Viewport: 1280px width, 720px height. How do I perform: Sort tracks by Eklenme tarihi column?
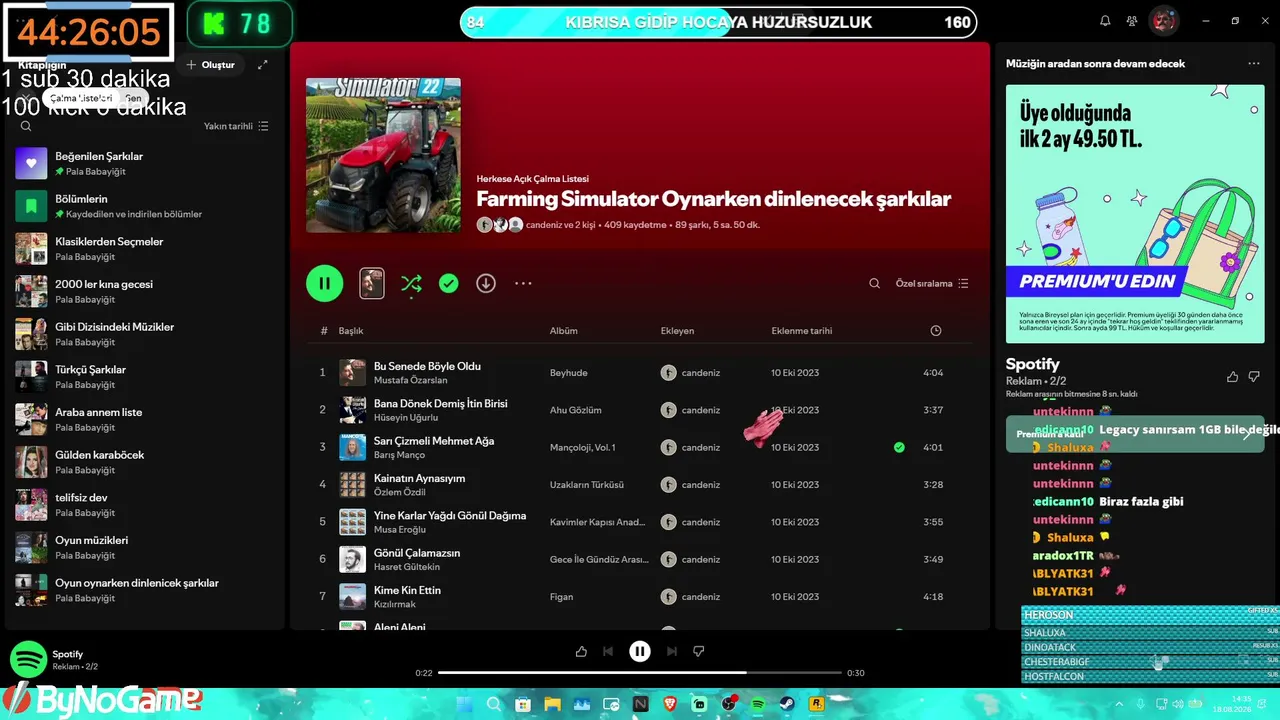[x=801, y=331]
